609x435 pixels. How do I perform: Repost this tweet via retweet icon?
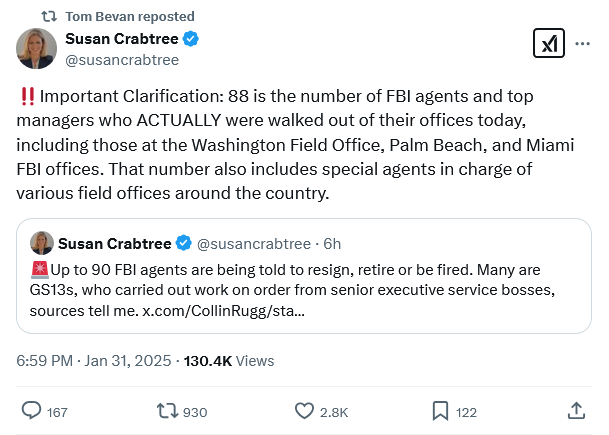pyautogui.click(x=167, y=410)
